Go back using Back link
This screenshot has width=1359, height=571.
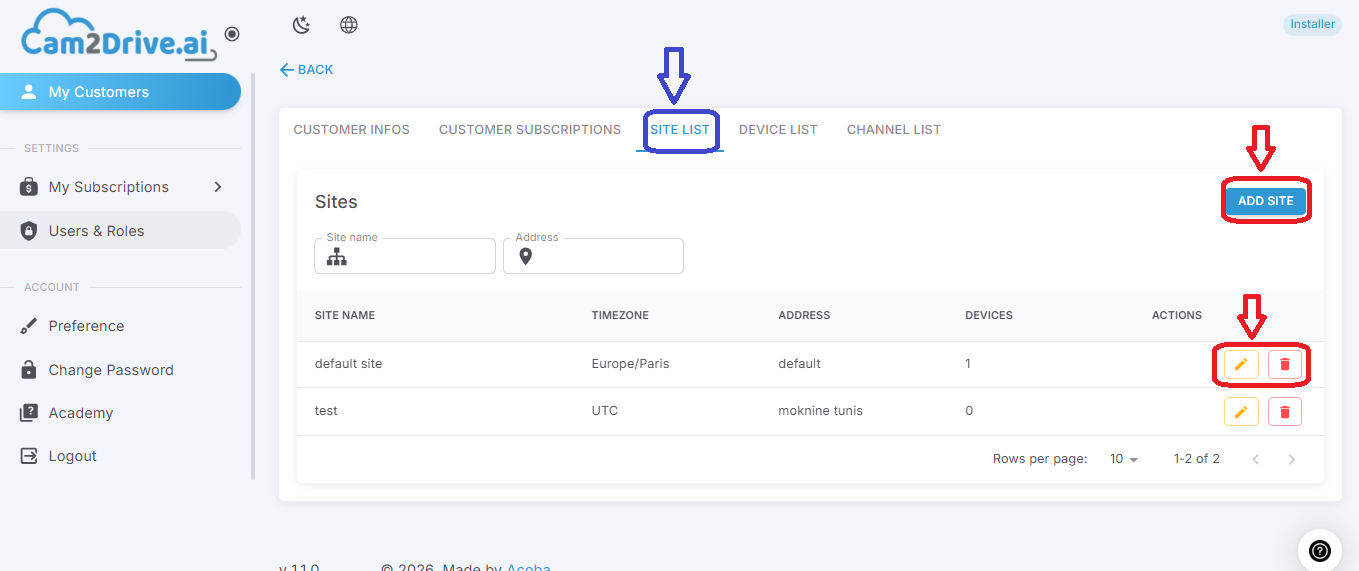(306, 70)
